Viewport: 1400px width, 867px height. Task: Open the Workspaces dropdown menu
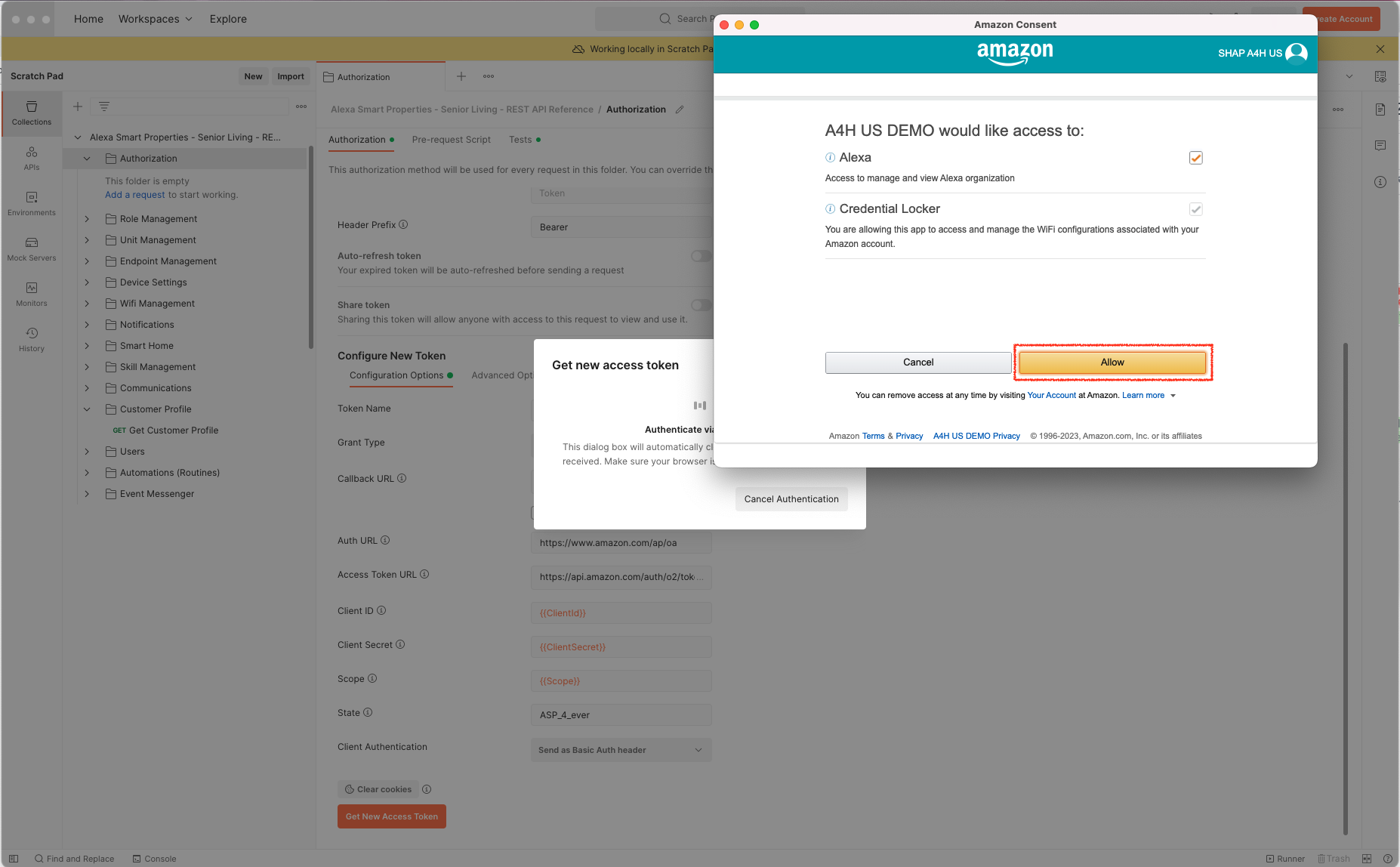(x=156, y=19)
